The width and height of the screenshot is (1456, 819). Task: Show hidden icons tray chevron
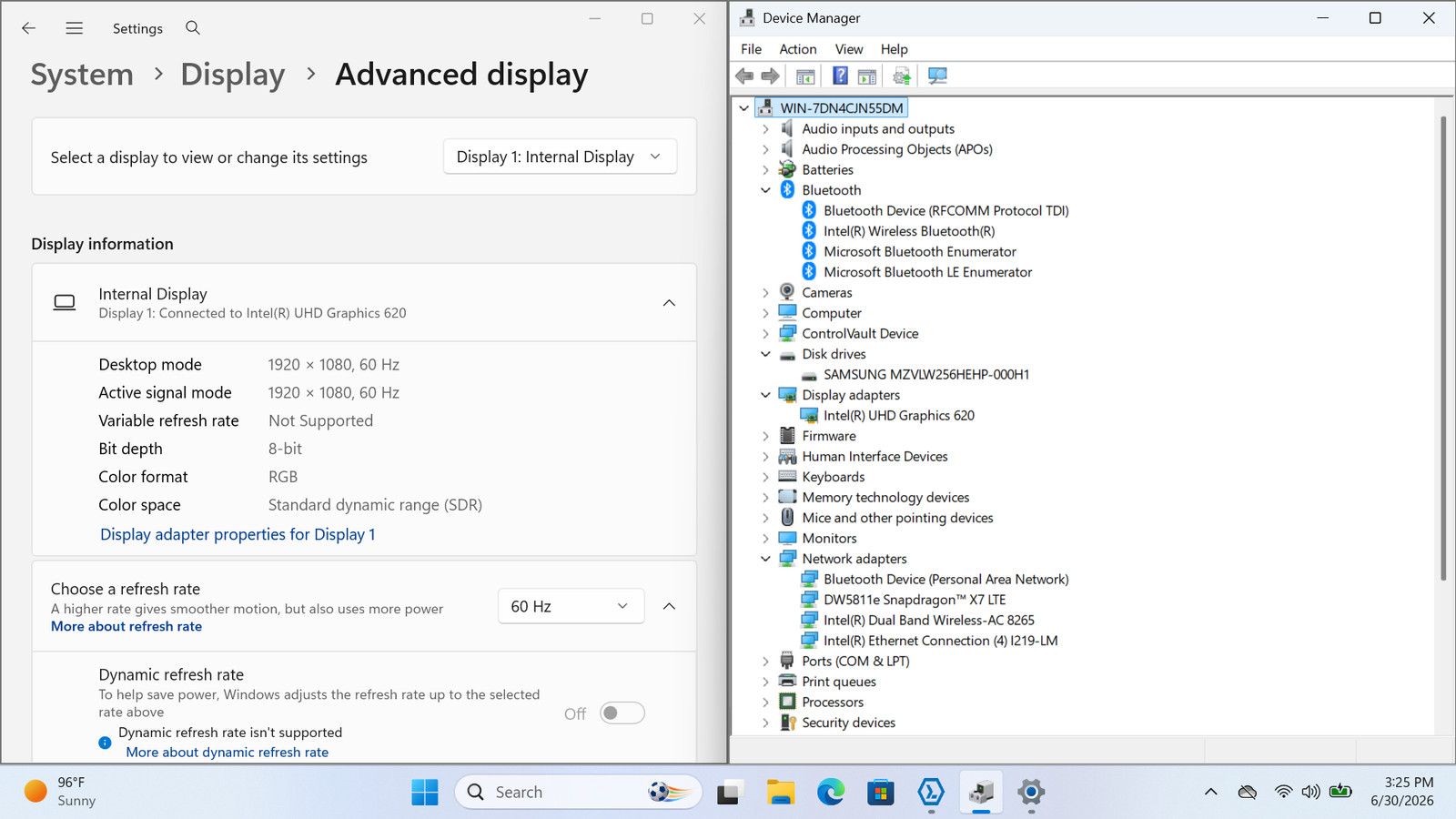click(1210, 792)
